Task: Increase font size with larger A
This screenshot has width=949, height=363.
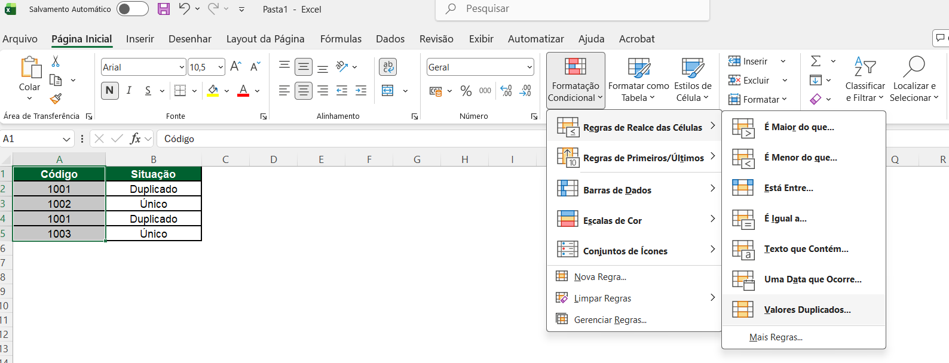Action: pos(236,67)
